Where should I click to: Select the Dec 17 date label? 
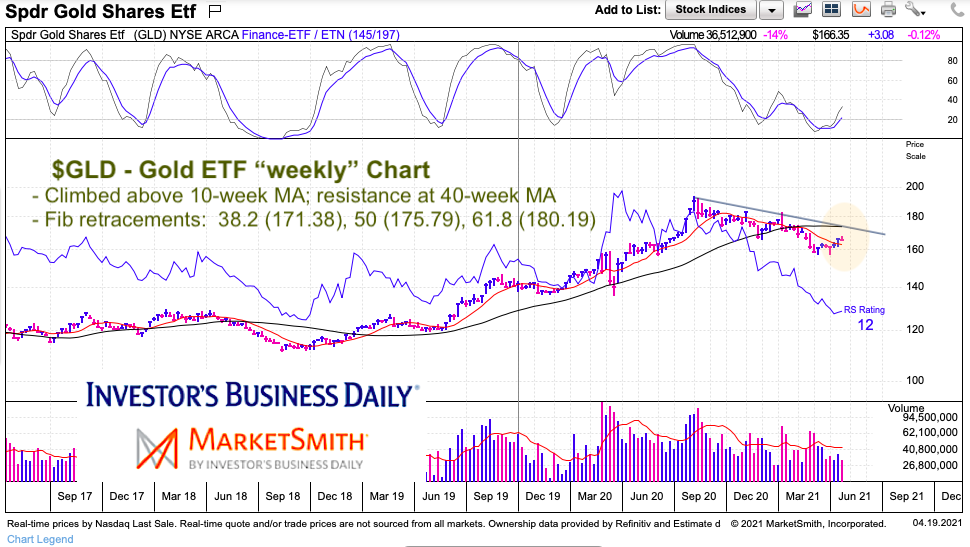click(127, 496)
